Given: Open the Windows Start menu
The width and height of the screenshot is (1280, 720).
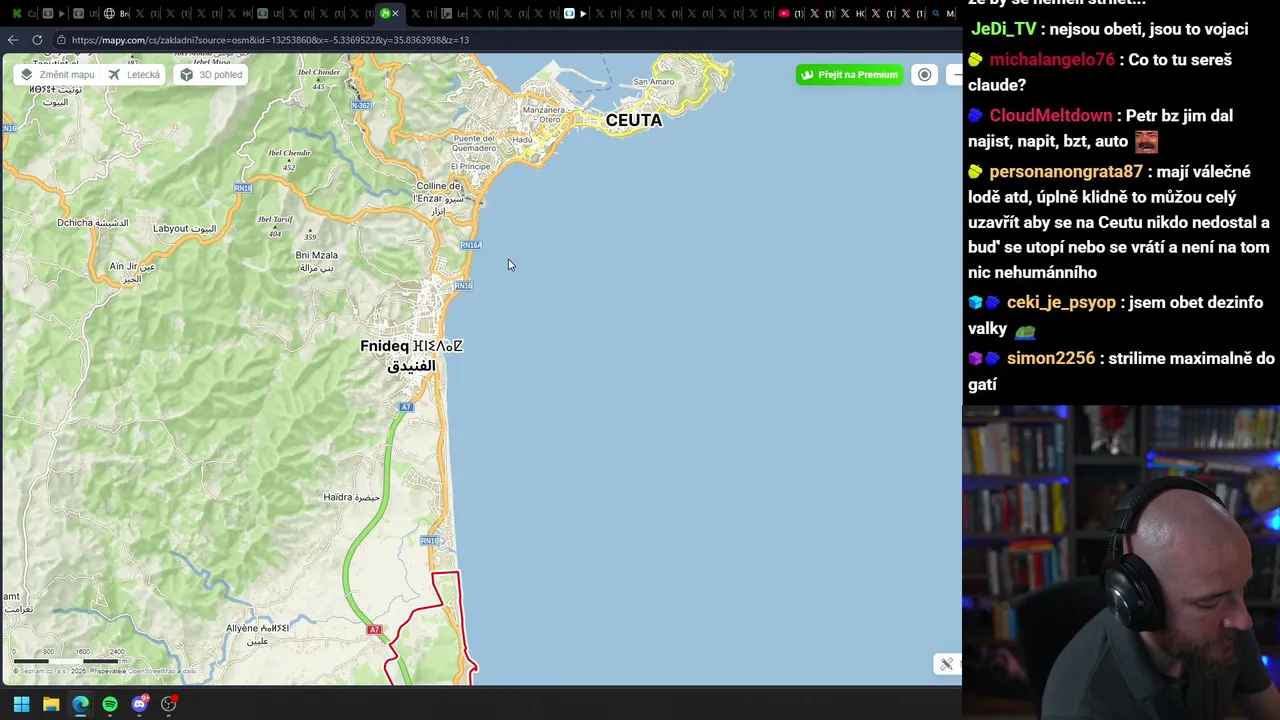Looking at the screenshot, I should 21,704.
